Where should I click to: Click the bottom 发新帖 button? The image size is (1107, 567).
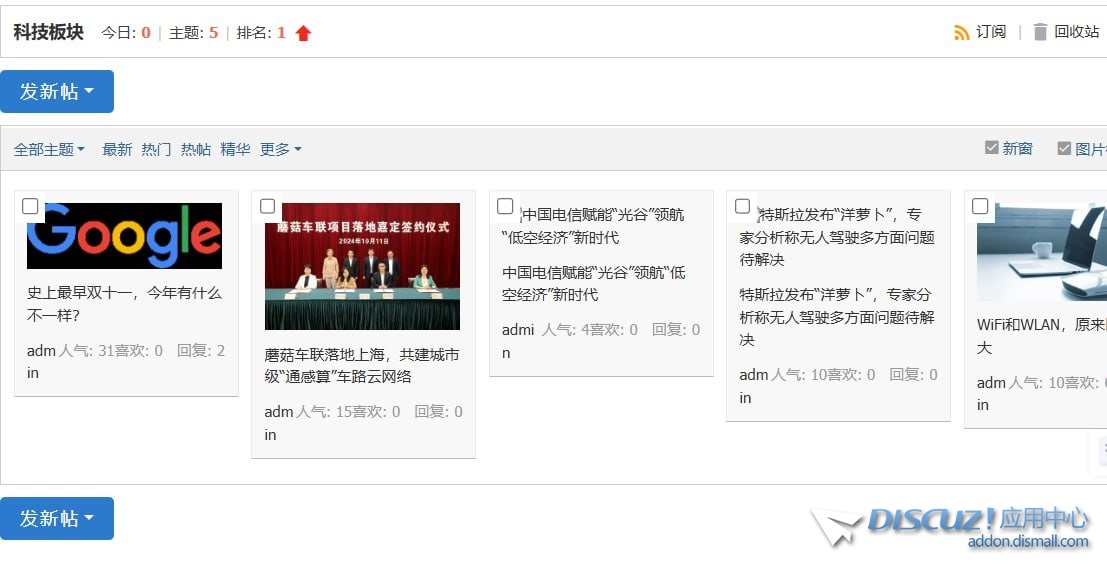click(57, 518)
